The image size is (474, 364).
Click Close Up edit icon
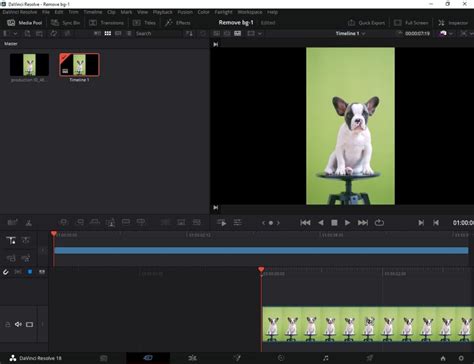(x=110, y=222)
